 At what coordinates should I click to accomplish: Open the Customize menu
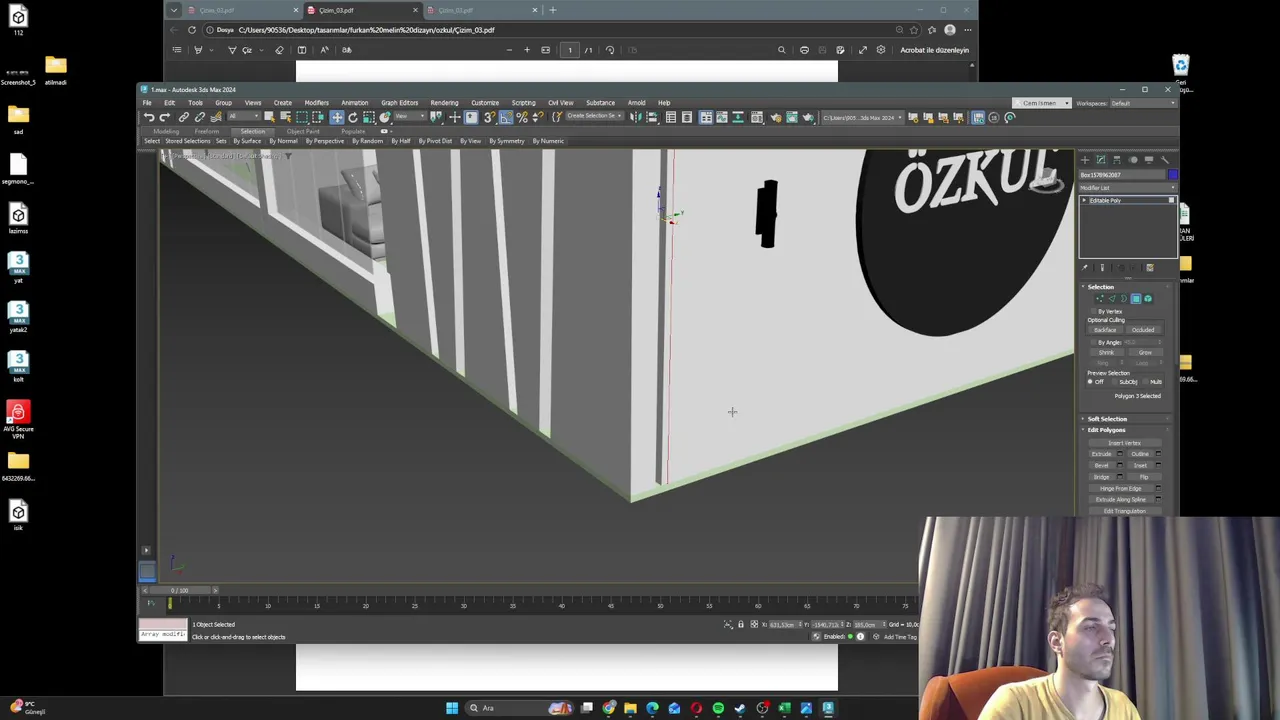click(485, 102)
